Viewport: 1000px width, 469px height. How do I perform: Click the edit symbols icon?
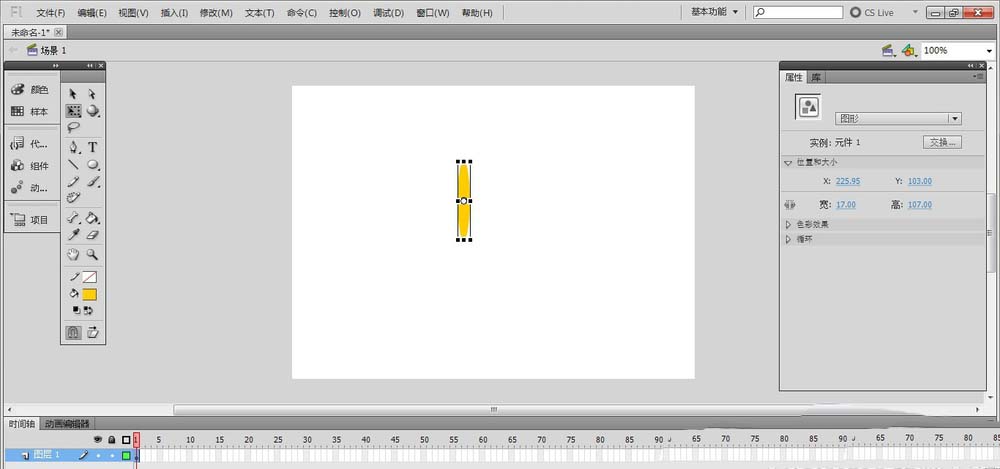pos(909,50)
